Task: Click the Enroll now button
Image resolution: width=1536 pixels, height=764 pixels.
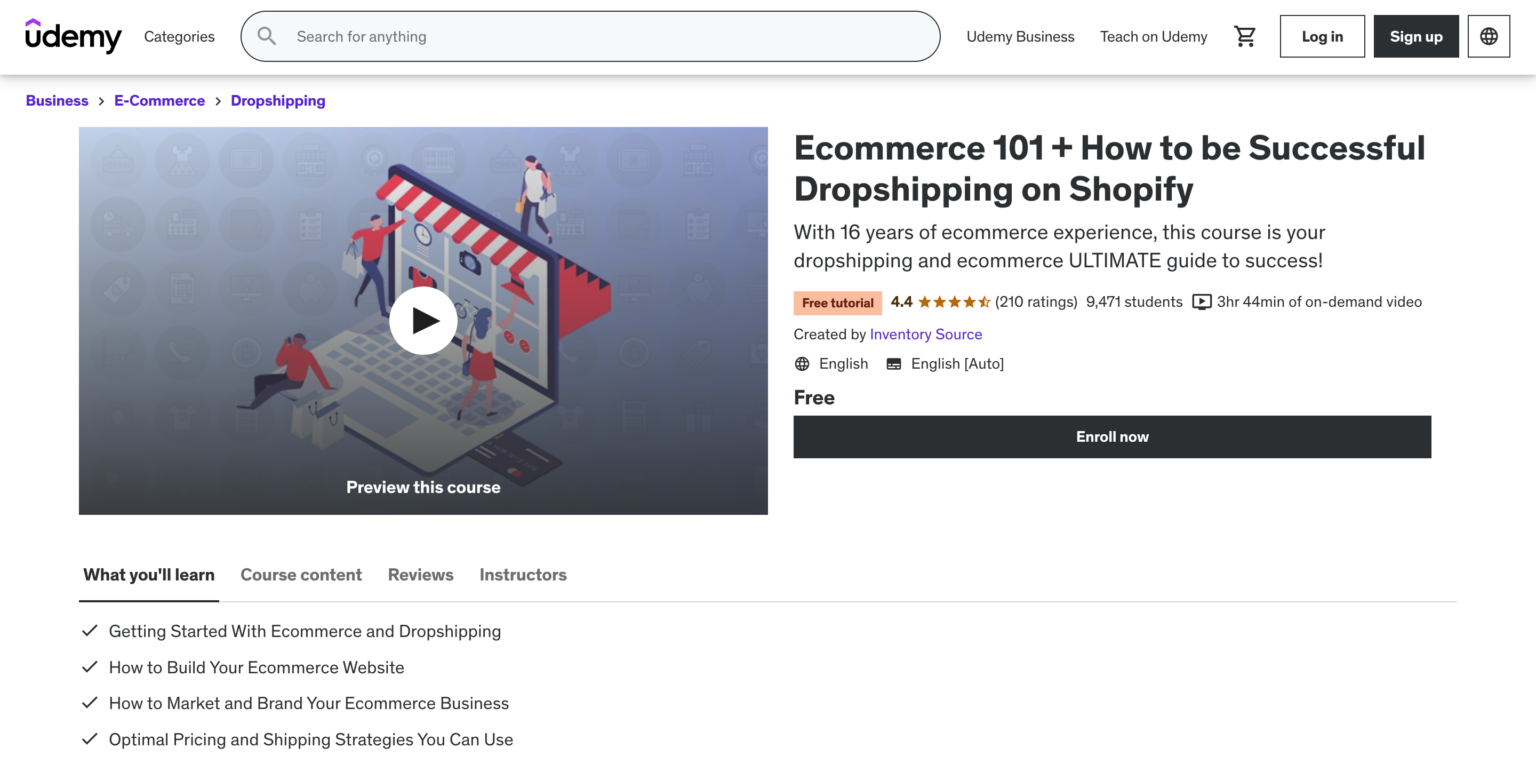Action: tap(1112, 436)
